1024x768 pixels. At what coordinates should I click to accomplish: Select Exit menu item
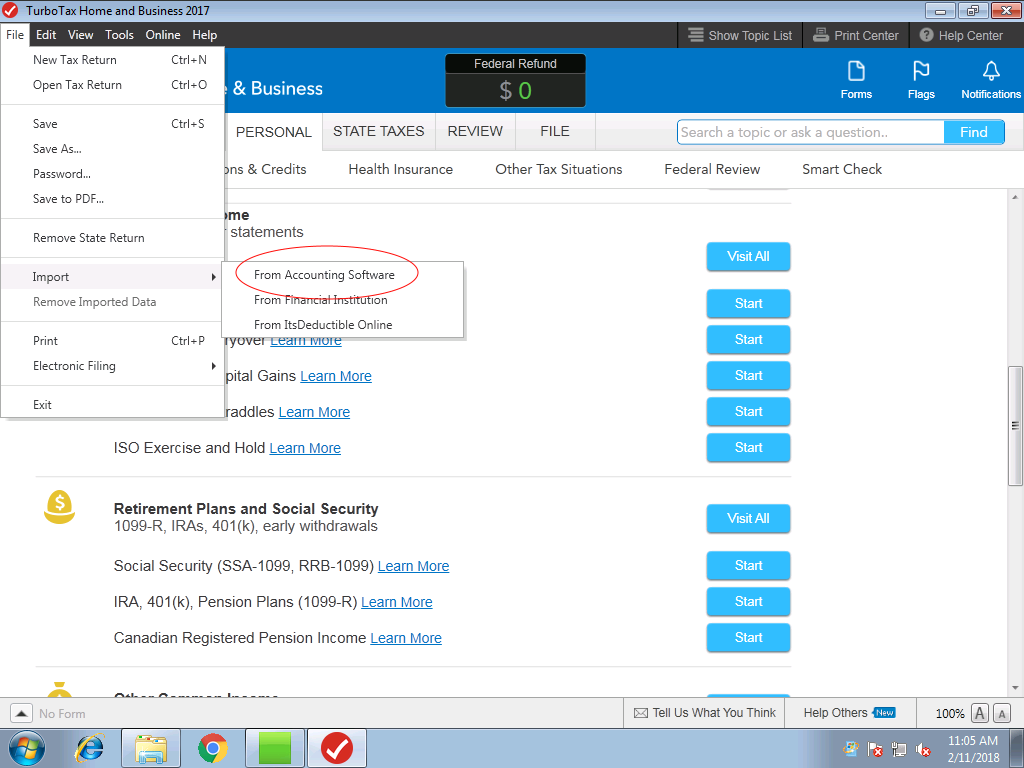pyautogui.click(x=112, y=404)
